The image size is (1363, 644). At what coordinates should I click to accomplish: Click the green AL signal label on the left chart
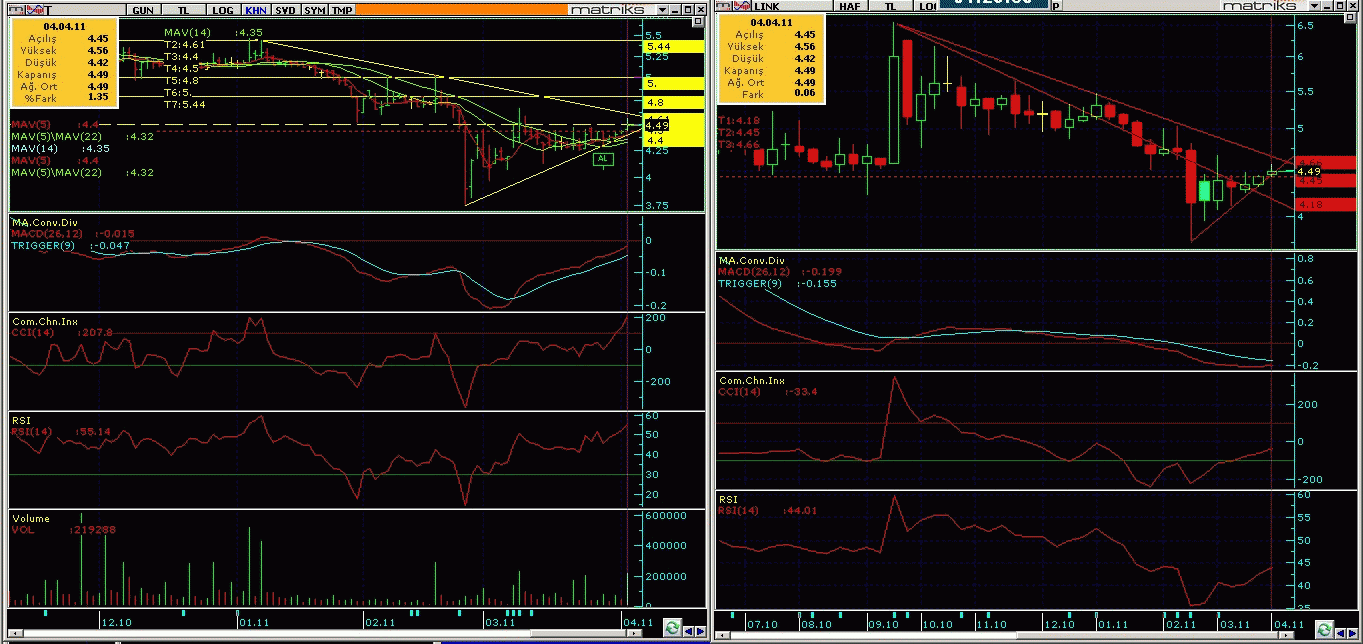[x=603, y=158]
